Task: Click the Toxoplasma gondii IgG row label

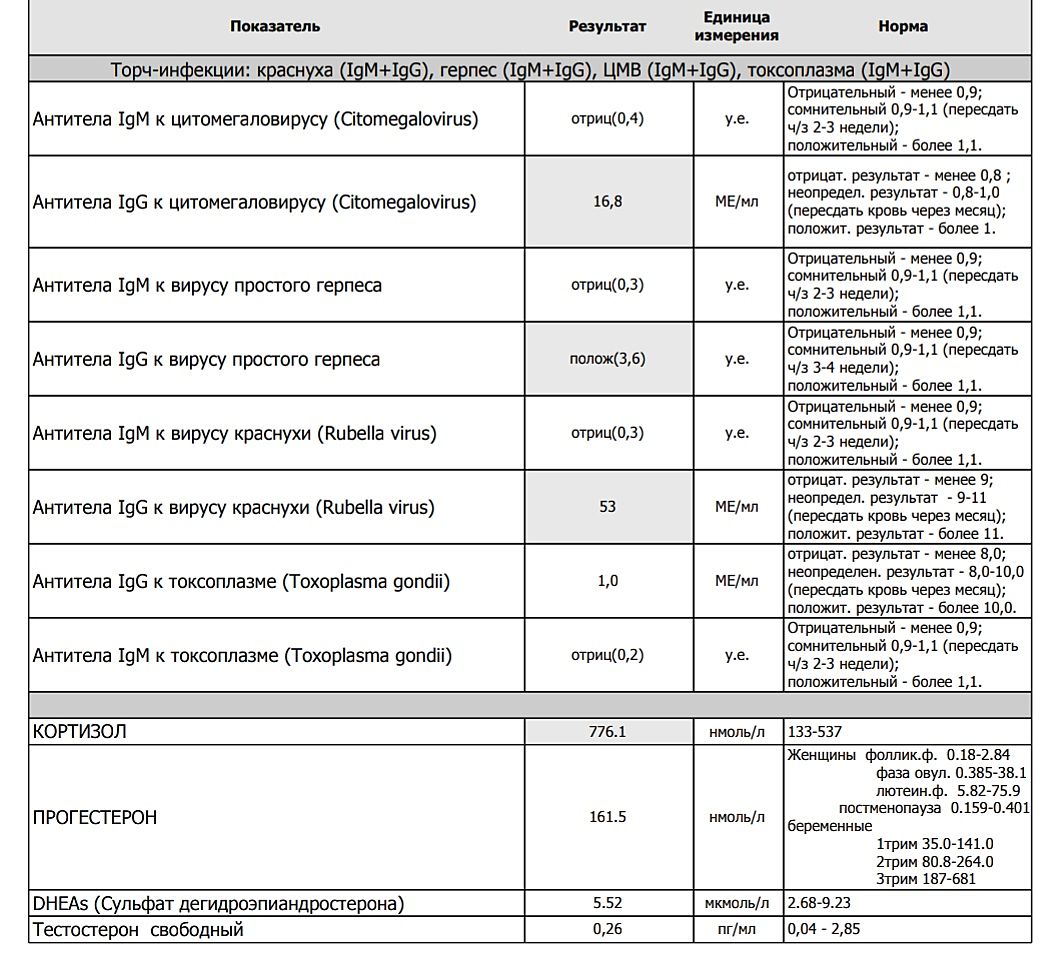Action: coord(241,581)
